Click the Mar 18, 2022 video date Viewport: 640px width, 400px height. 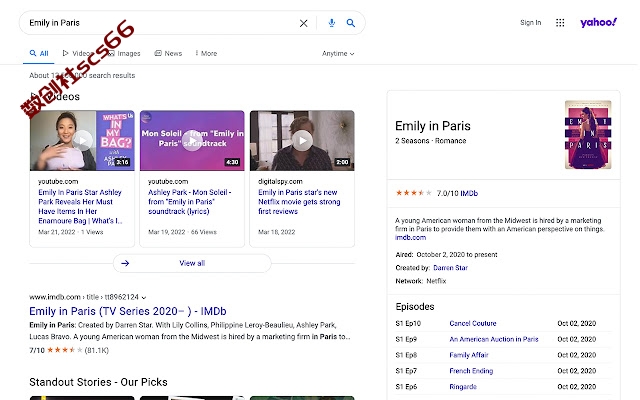[276, 232]
